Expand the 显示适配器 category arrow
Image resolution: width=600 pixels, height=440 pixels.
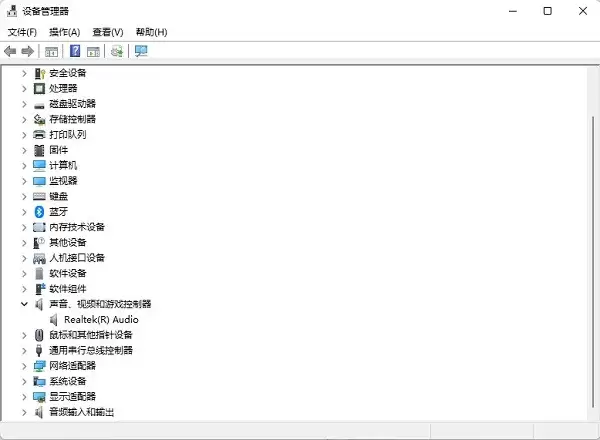(x=24, y=397)
